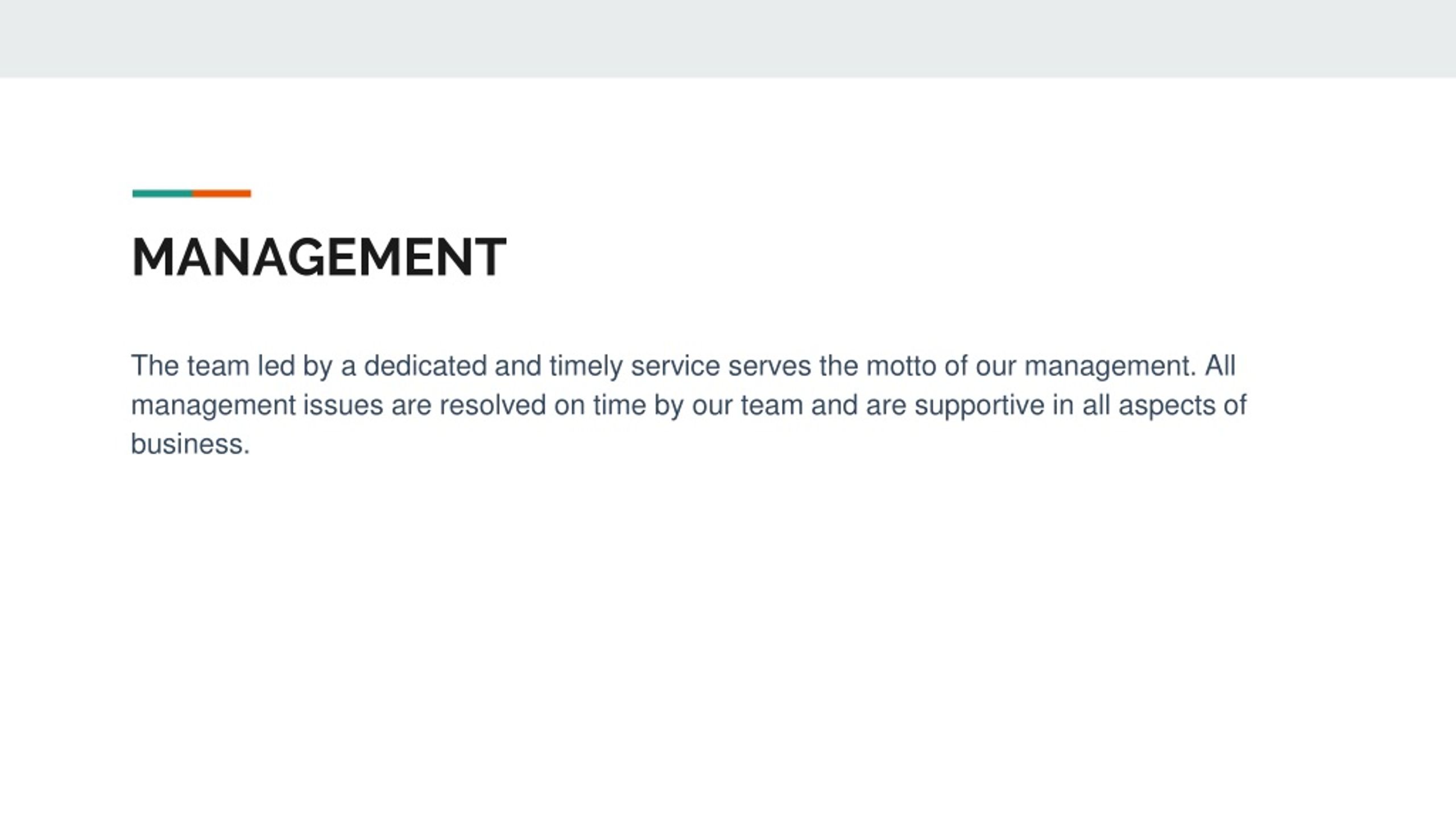Click the word 'service' in first line

click(x=676, y=366)
